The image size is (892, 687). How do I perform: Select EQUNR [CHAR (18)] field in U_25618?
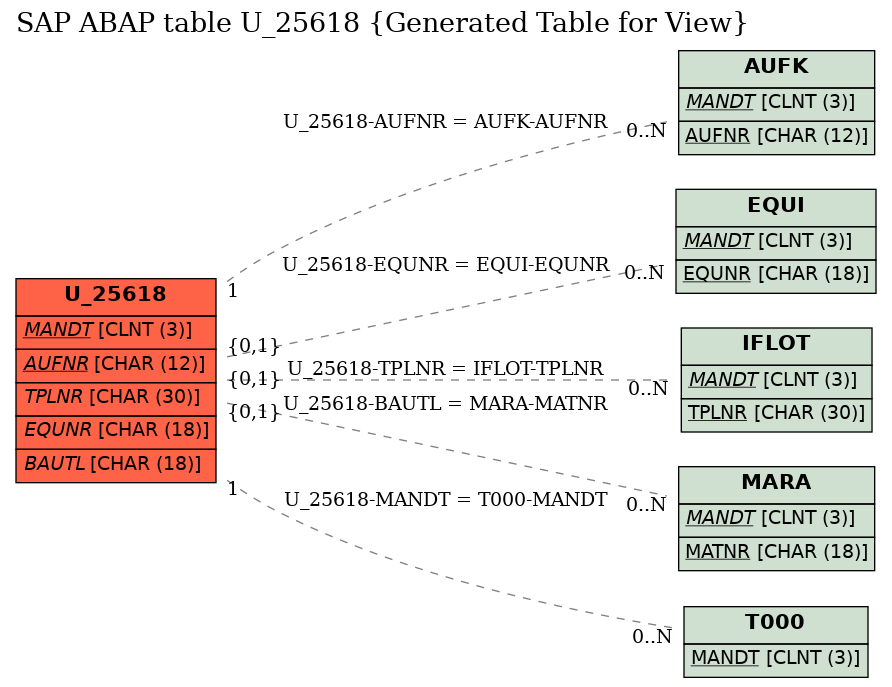115,432
